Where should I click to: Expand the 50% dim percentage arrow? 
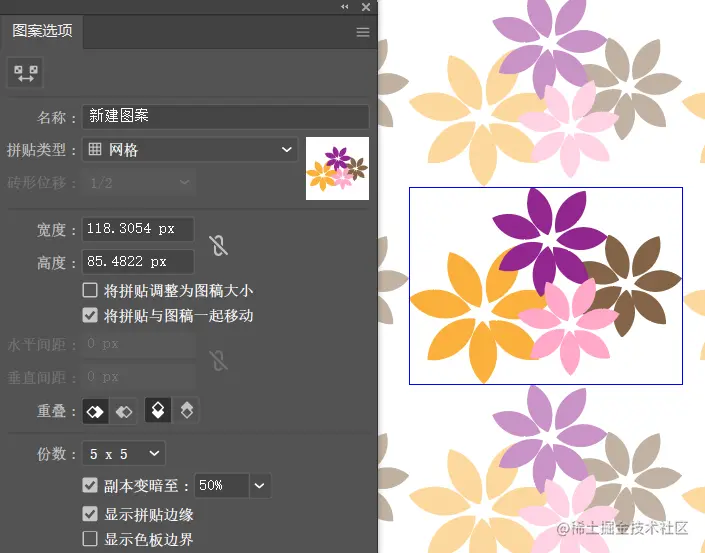(260, 486)
